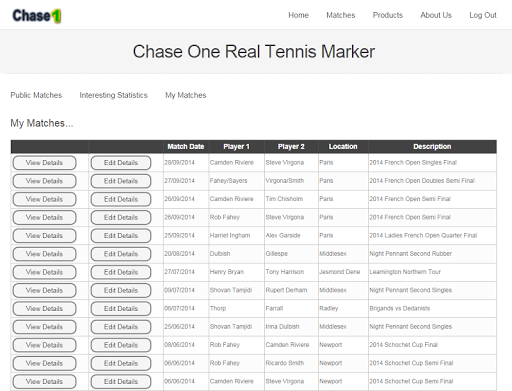Edit details of 2014 French Open Singles Final

pos(121,163)
